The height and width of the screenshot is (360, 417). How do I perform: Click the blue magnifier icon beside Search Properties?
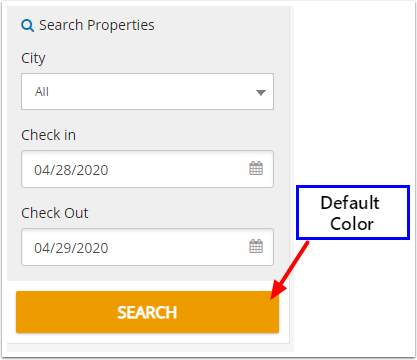point(27,25)
